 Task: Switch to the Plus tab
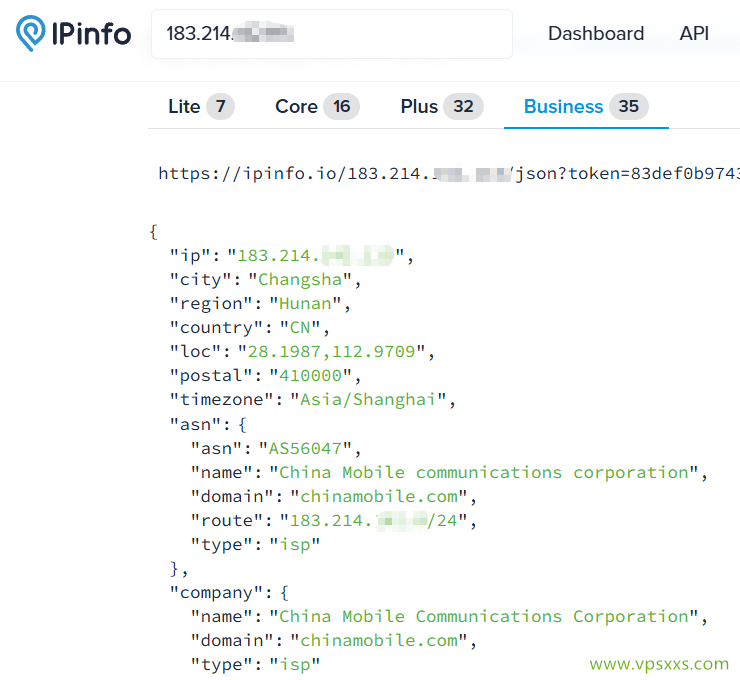click(442, 107)
